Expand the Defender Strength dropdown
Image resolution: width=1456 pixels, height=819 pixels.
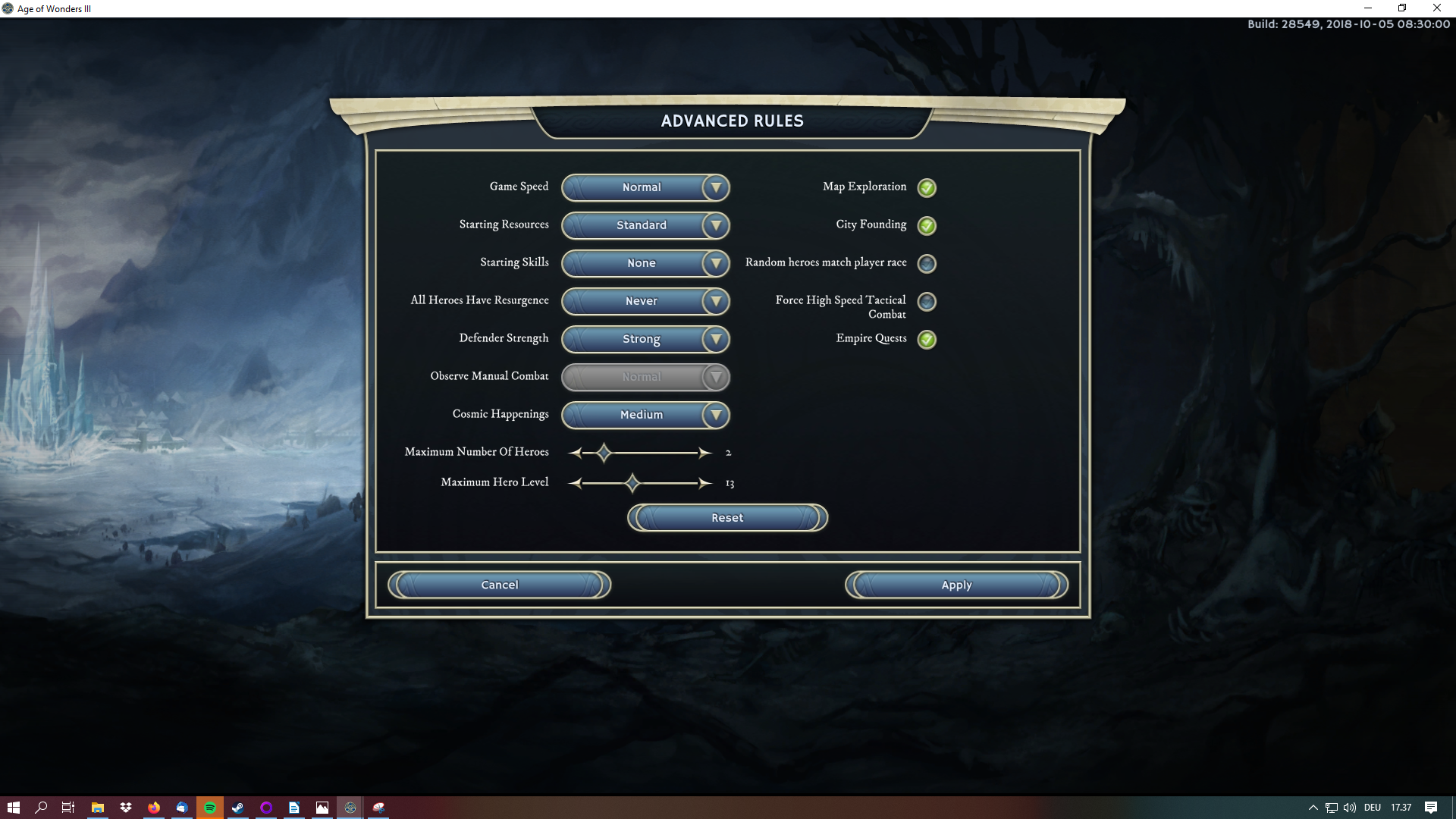[x=715, y=339]
